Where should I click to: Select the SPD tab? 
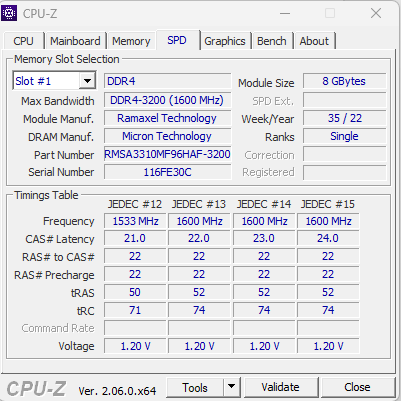pyautogui.click(x=177, y=40)
